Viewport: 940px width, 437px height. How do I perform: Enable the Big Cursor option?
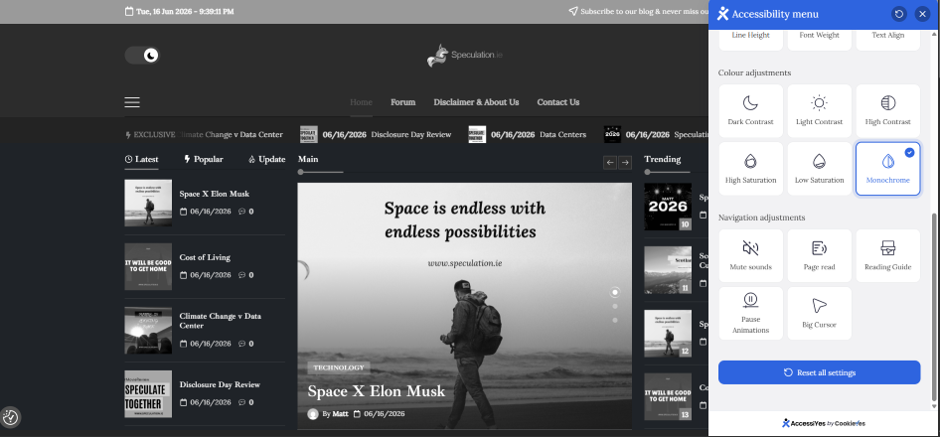point(819,314)
